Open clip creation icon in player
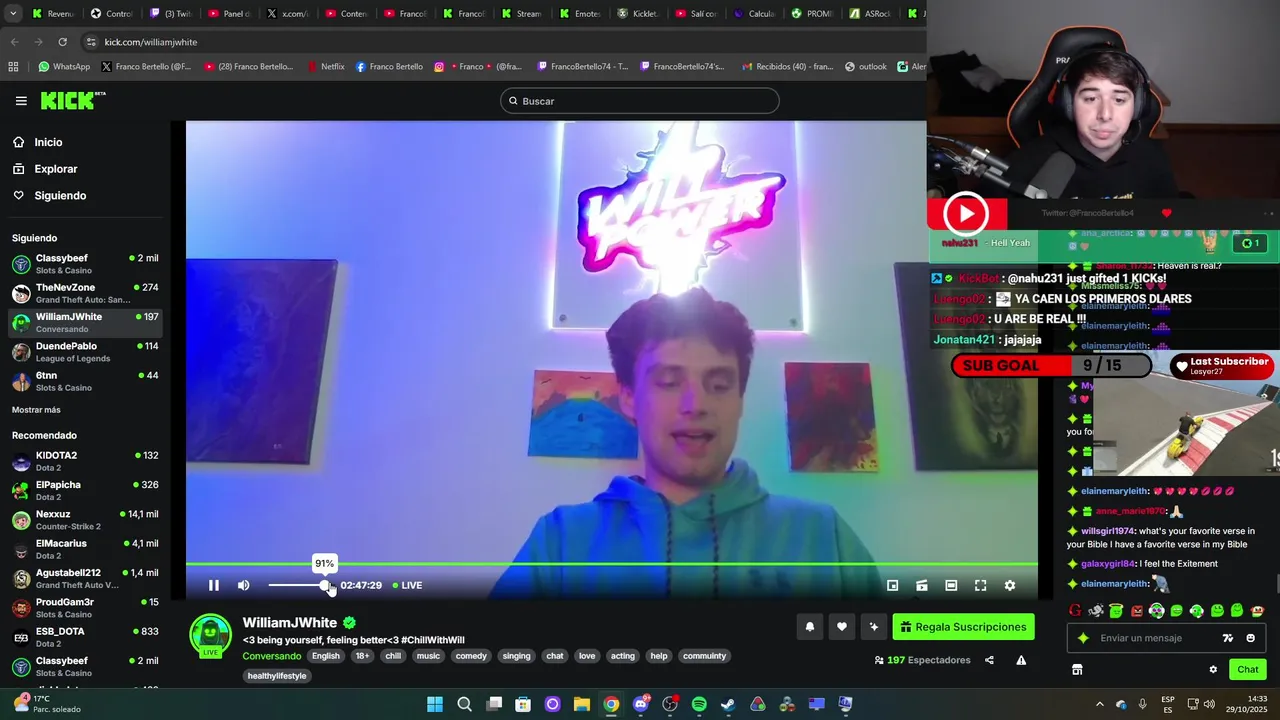 (x=922, y=585)
